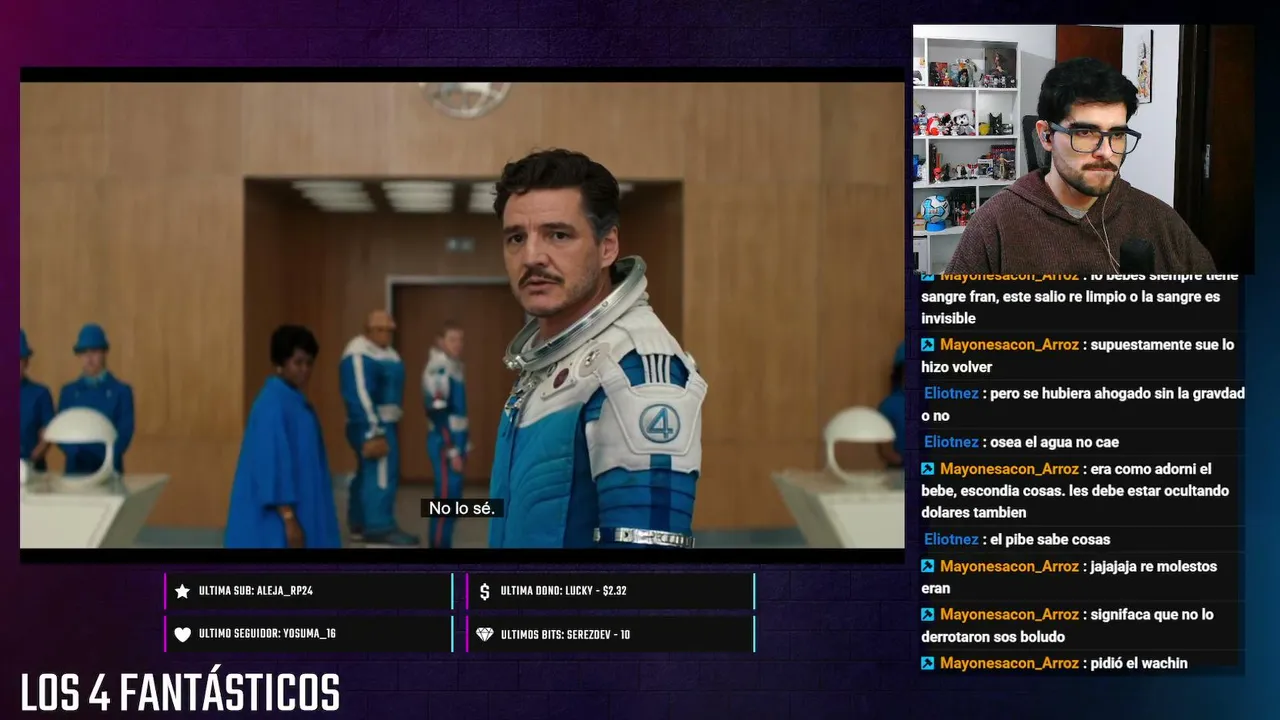Screen dimensions: 1280x720
Task: Click the "No lo sé." subtitle
Action: pos(462,508)
